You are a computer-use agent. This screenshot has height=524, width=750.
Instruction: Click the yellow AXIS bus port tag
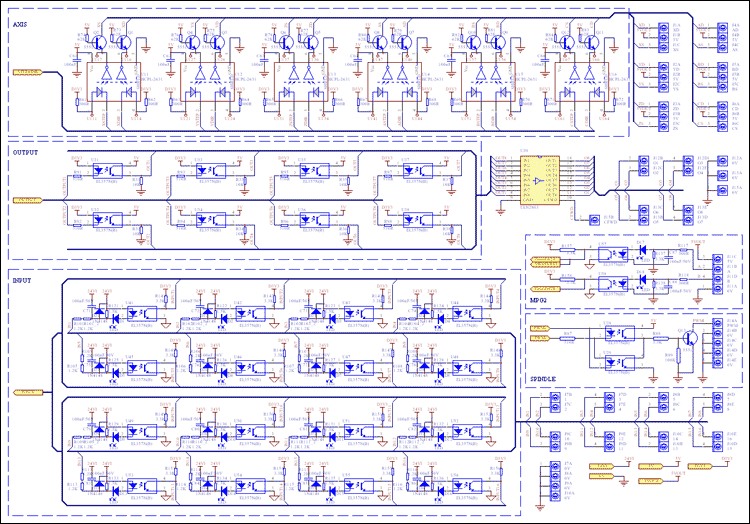click(28, 72)
